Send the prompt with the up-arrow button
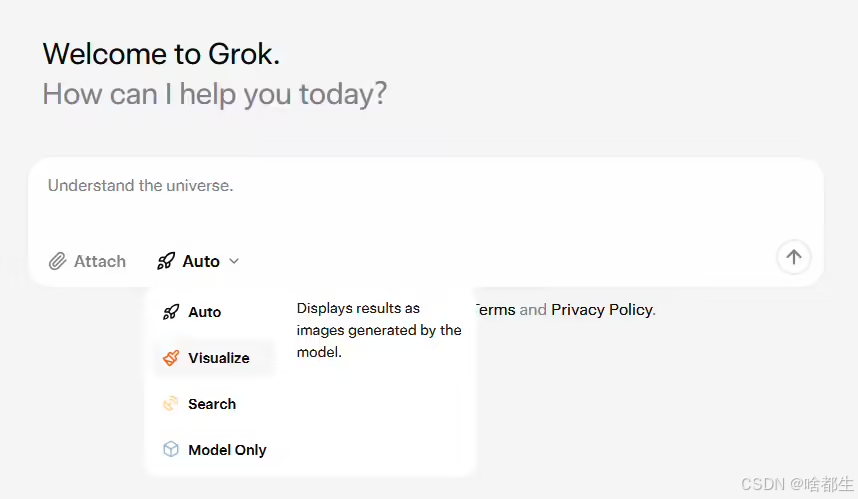The image size is (858, 499). coord(793,257)
